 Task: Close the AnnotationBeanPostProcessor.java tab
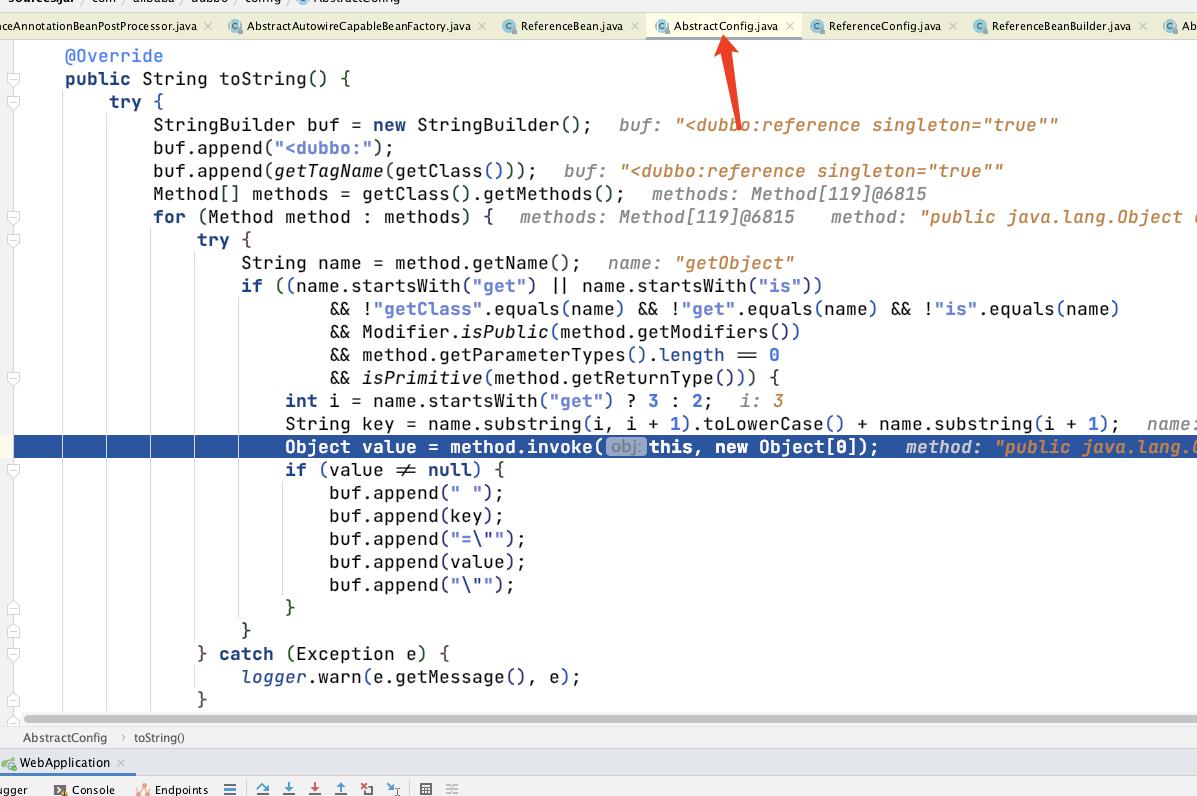[208, 26]
